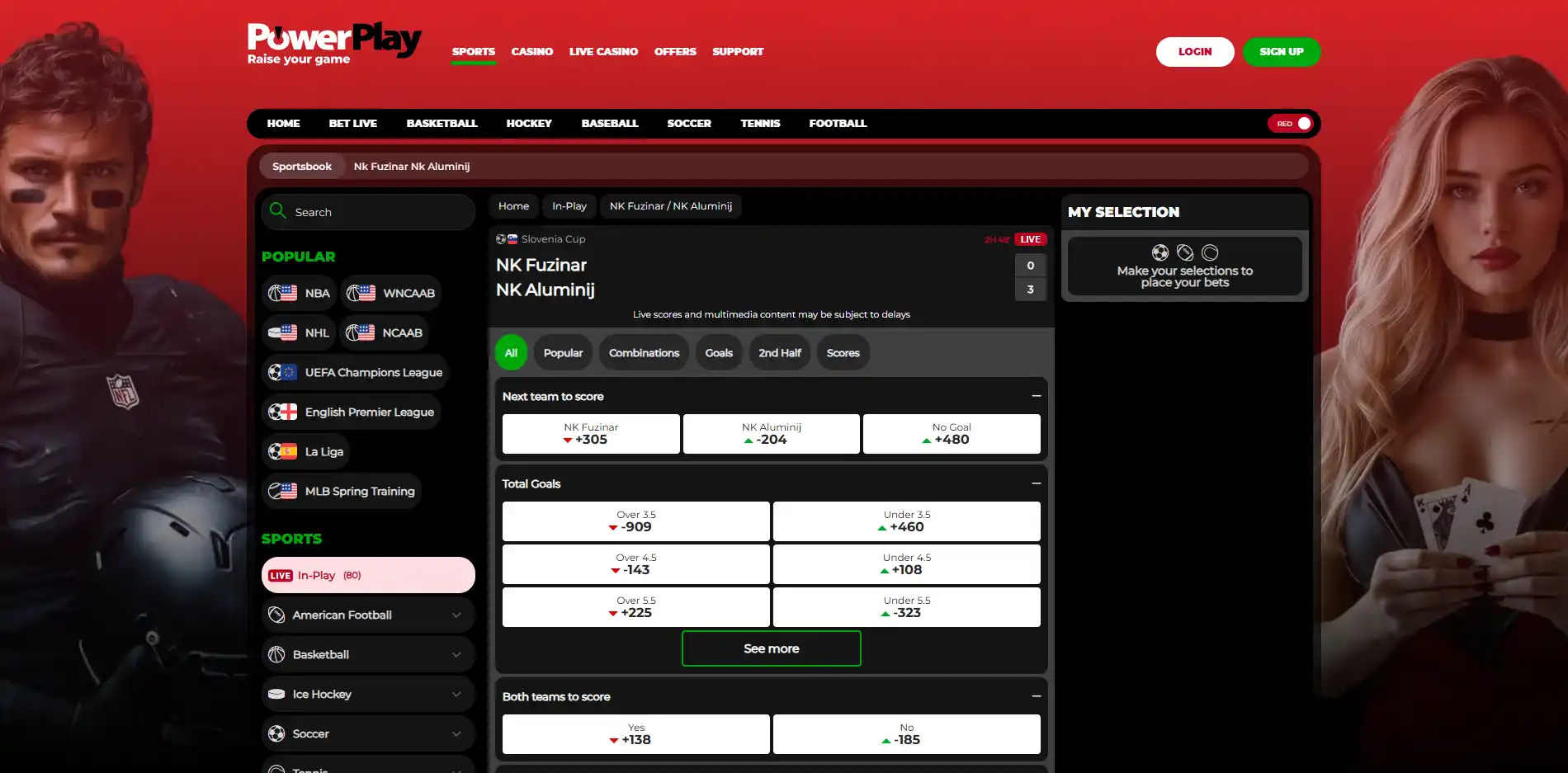This screenshot has width=1568, height=773.
Task: Click the American Football sport icon
Action: (276, 615)
